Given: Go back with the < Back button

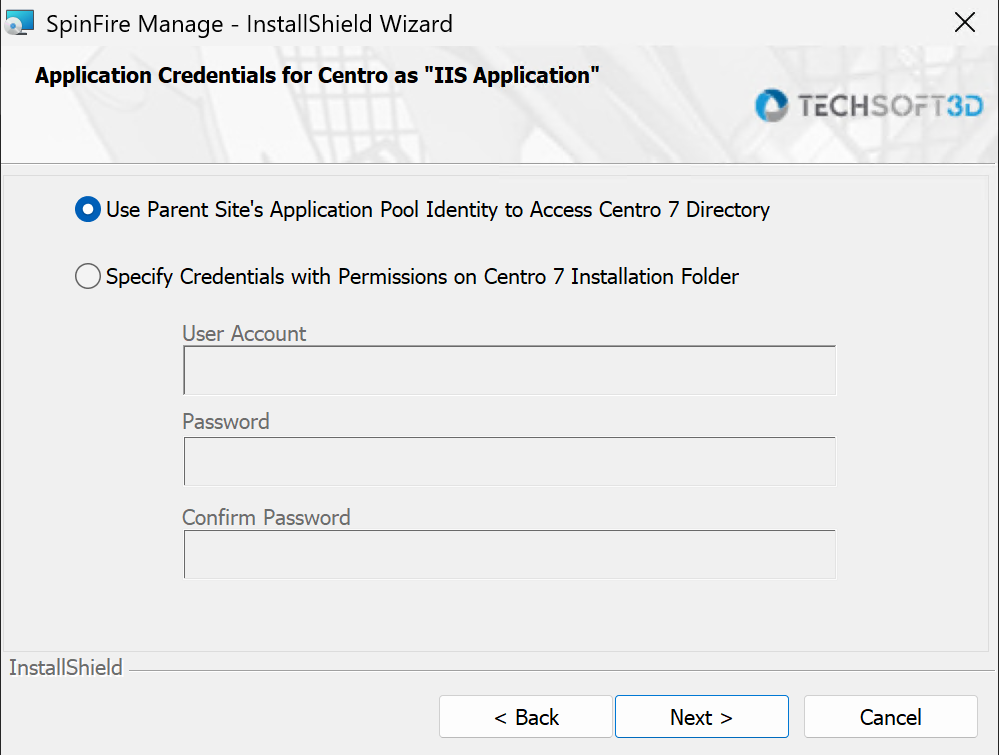Looking at the screenshot, I should click(x=526, y=717).
